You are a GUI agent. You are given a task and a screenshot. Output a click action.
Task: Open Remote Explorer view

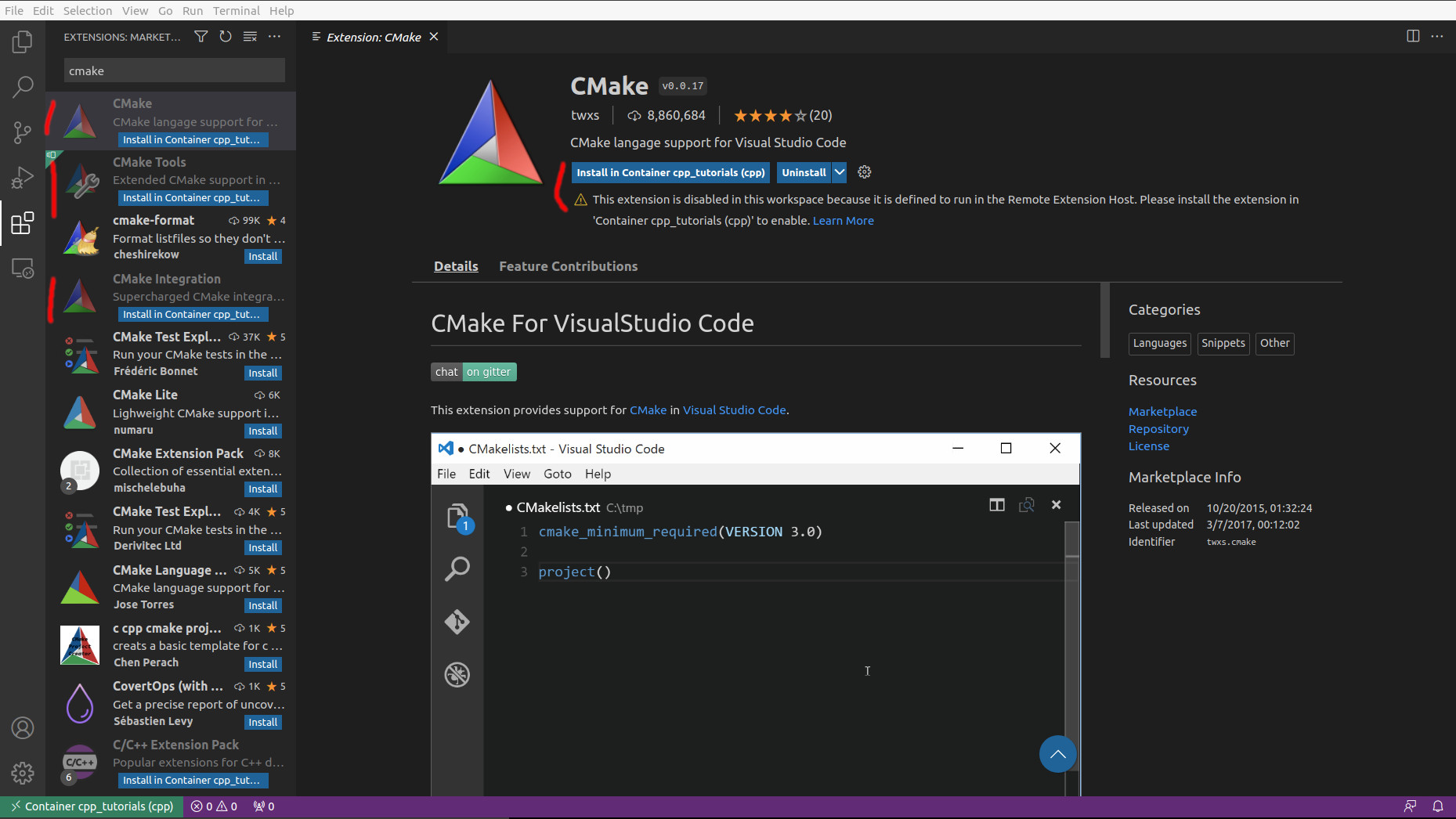pyautogui.click(x=23, y=269)
